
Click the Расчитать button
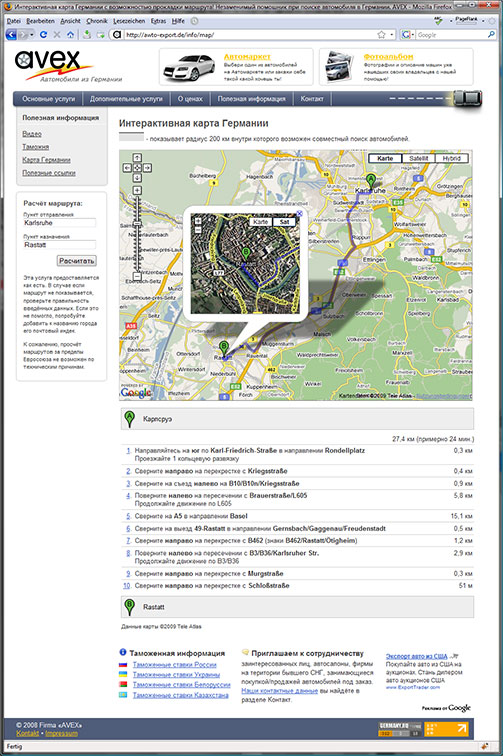click(77, 261)
